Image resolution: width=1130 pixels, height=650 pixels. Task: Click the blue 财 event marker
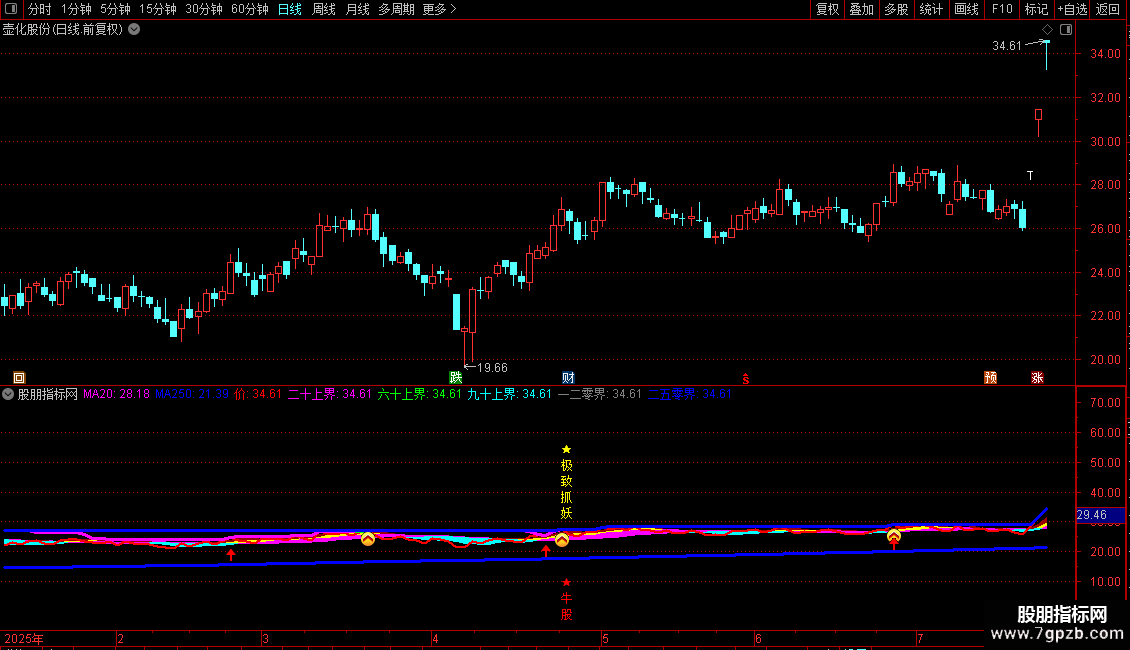coord(569,378)
